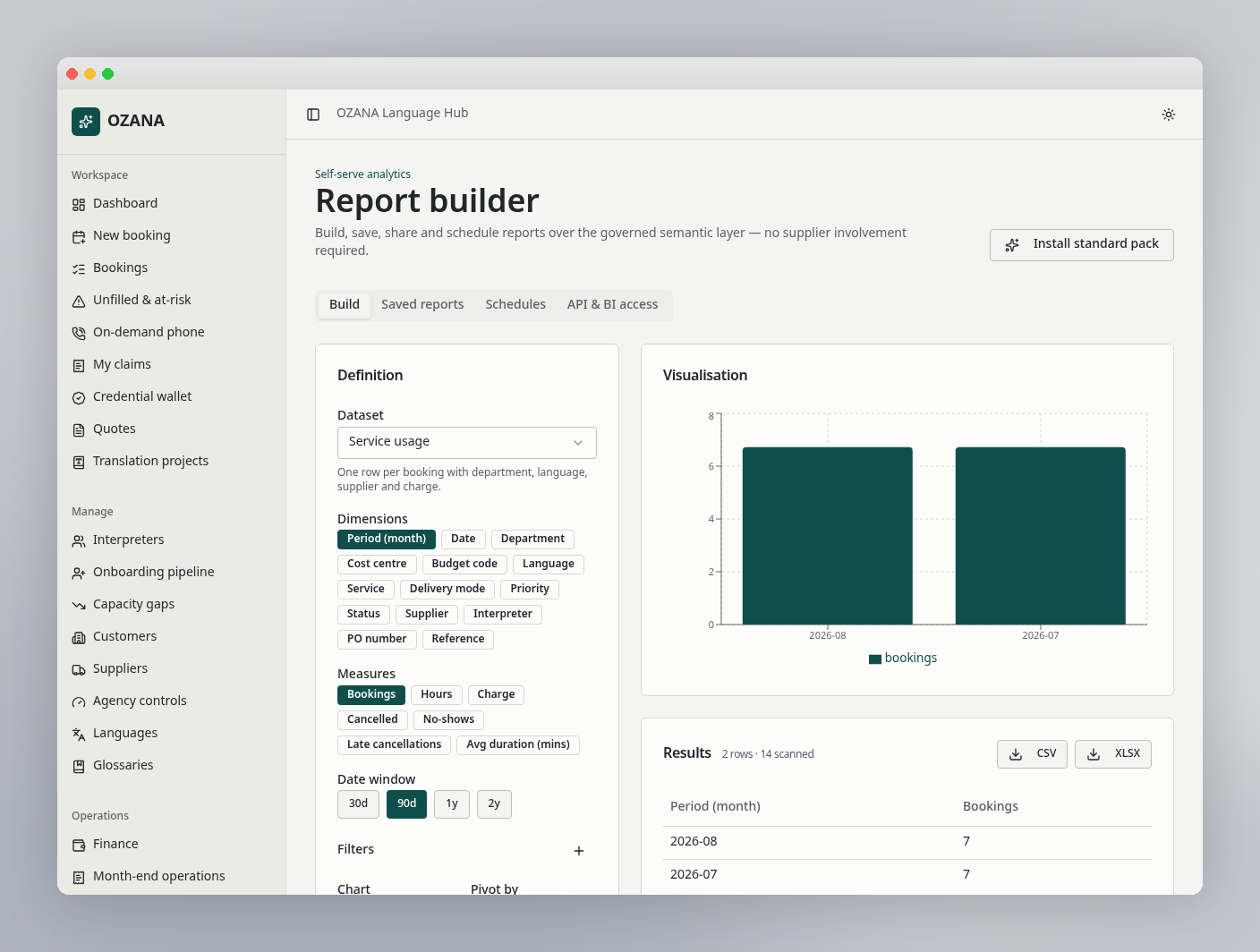Click the Onboarding pipeline user-plus icon
The width and height of the screenshot is (1260, 952).
pyautogui.click(x=79, y=573)
